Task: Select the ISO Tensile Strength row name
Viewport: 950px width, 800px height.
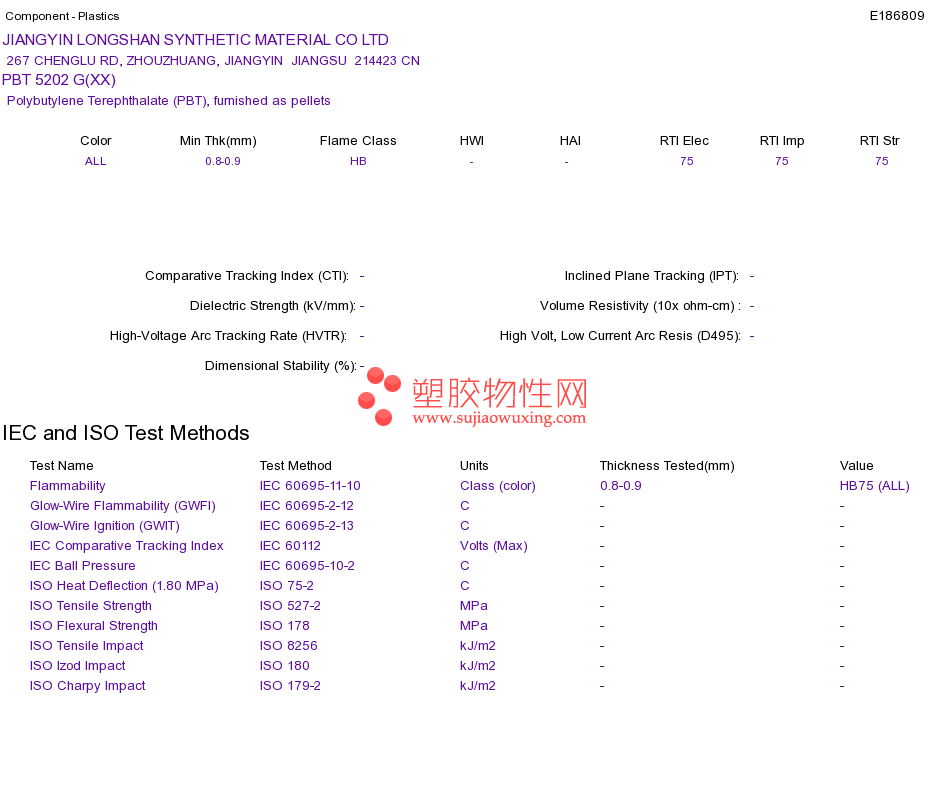Action: [91, 605]
